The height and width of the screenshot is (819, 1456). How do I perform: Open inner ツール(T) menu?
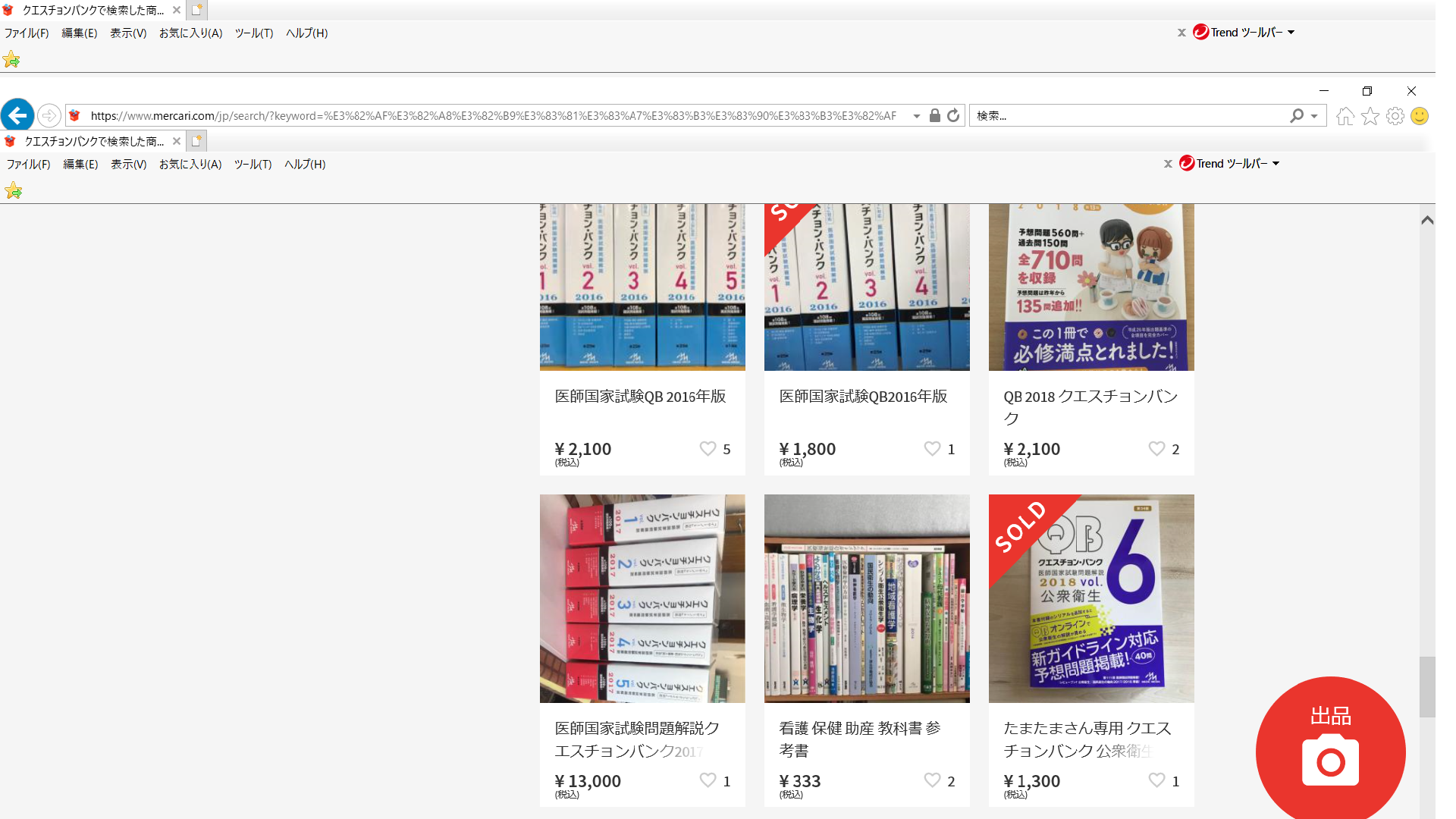coord(253,164)
